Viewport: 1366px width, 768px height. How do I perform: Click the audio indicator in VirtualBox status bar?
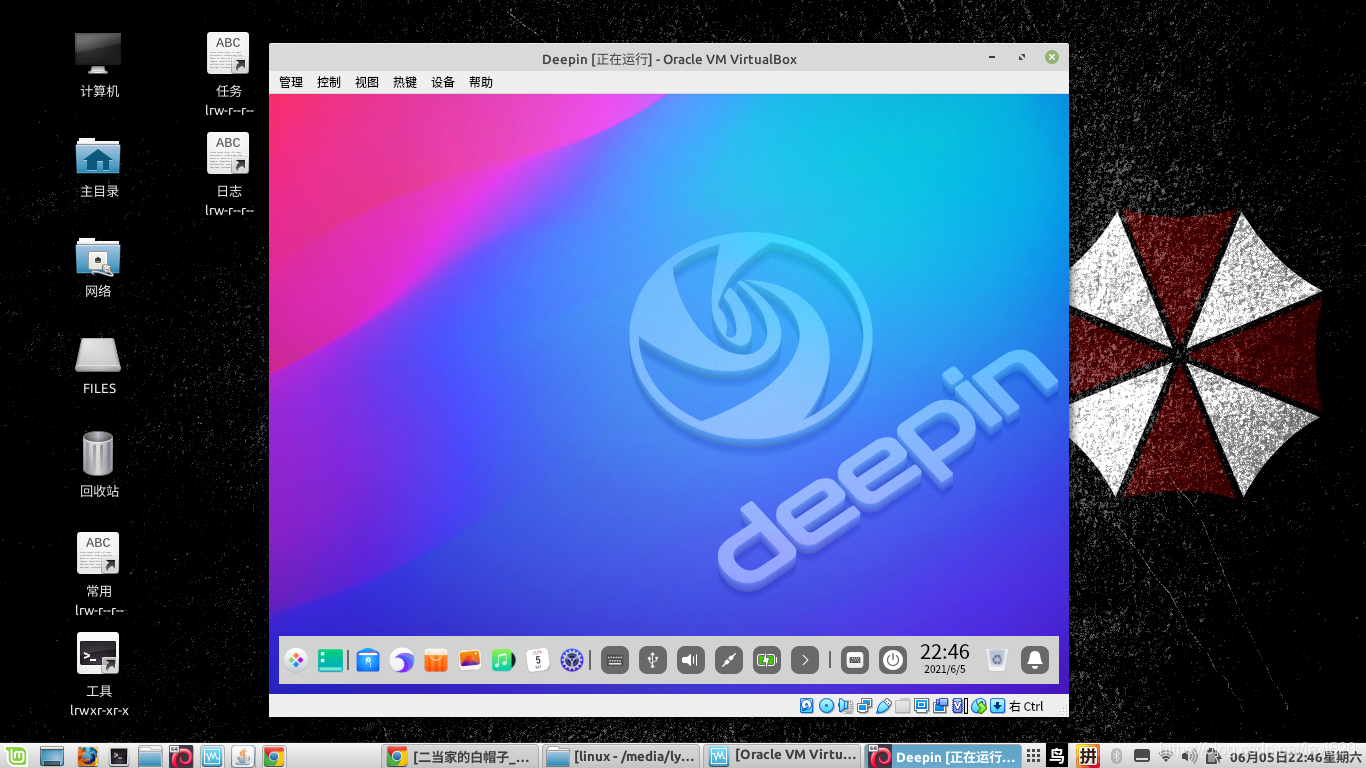coord(845,706)
